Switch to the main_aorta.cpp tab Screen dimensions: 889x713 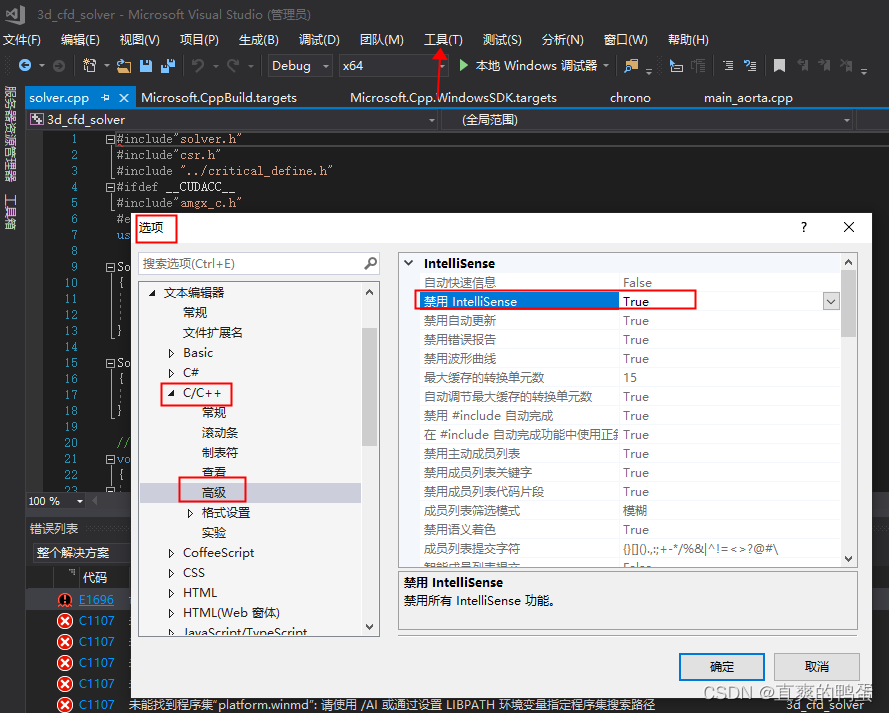(x=748, y=97)
